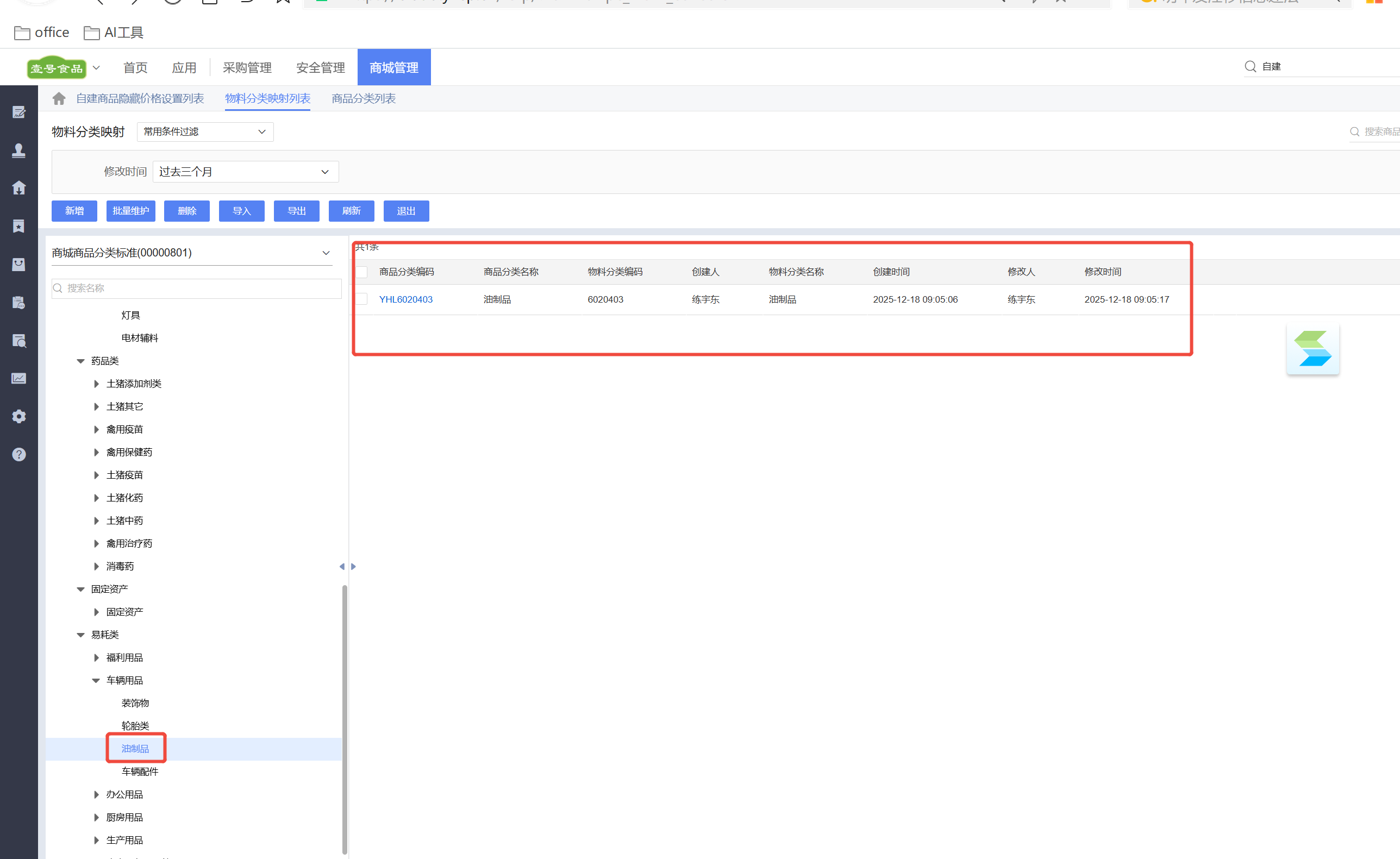The image size is (1400, 859).
Task: Click the settings gear sidebar icon
Action: coord(18,416)
